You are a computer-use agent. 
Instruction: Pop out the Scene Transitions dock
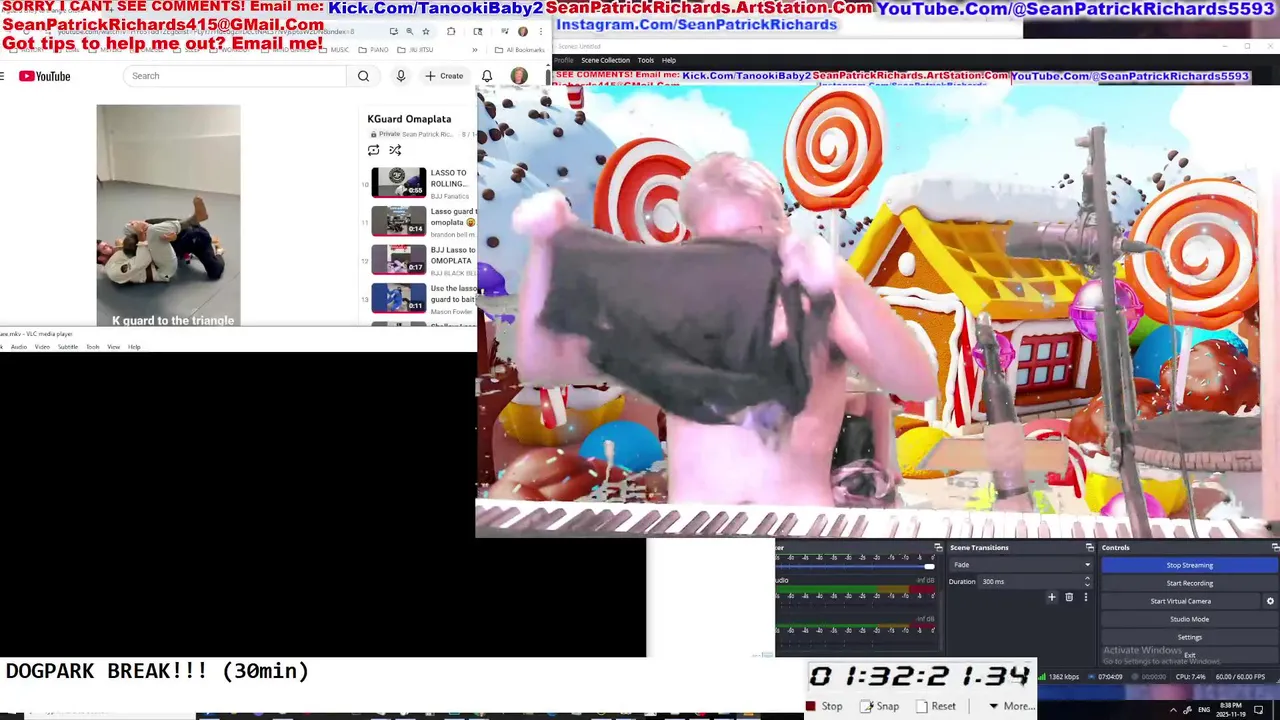(1089, 547)
